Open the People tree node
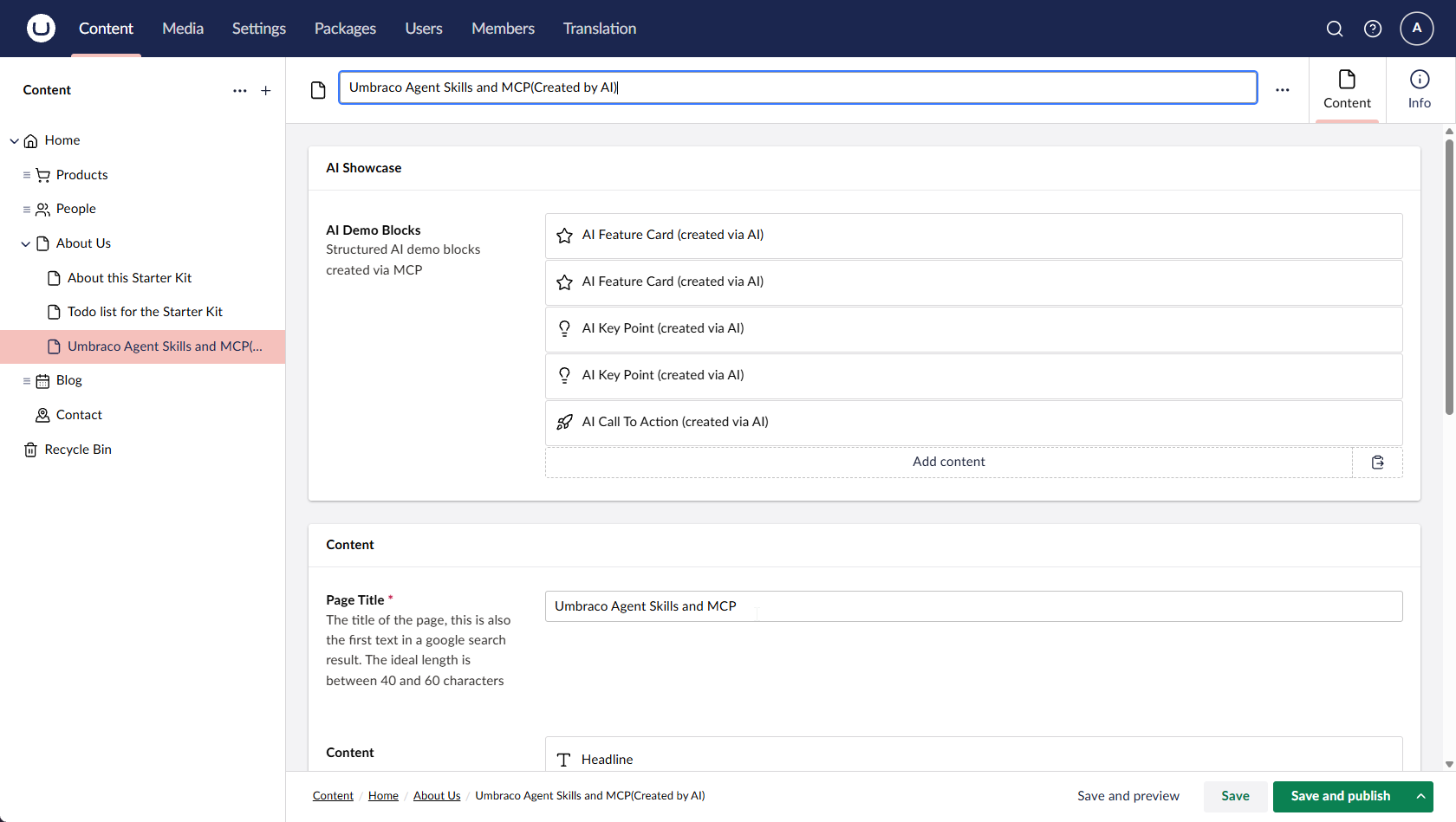The width and height of the screenshot is (1456, 822). 75,209
